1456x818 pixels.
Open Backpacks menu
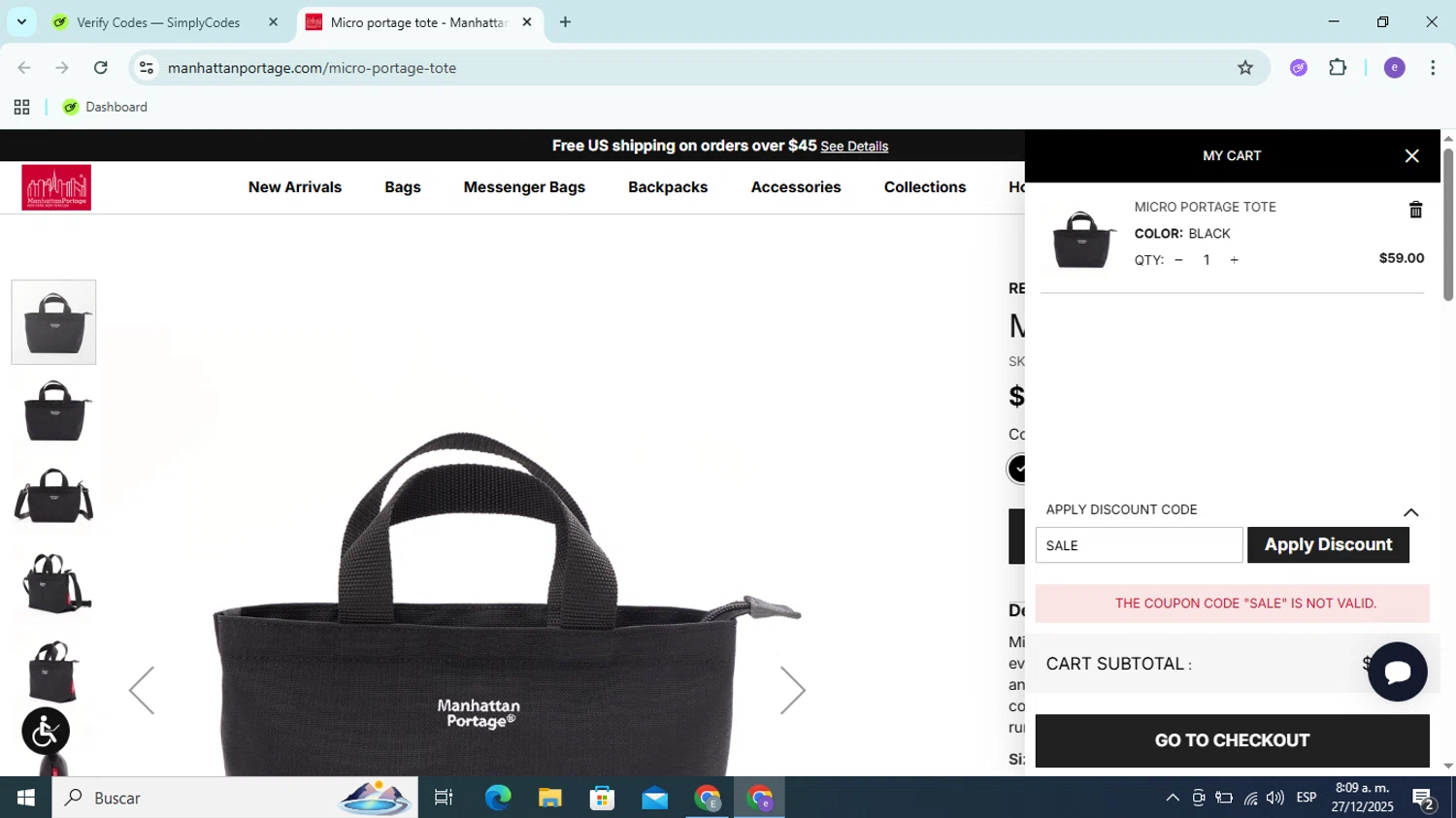point(668,187)
